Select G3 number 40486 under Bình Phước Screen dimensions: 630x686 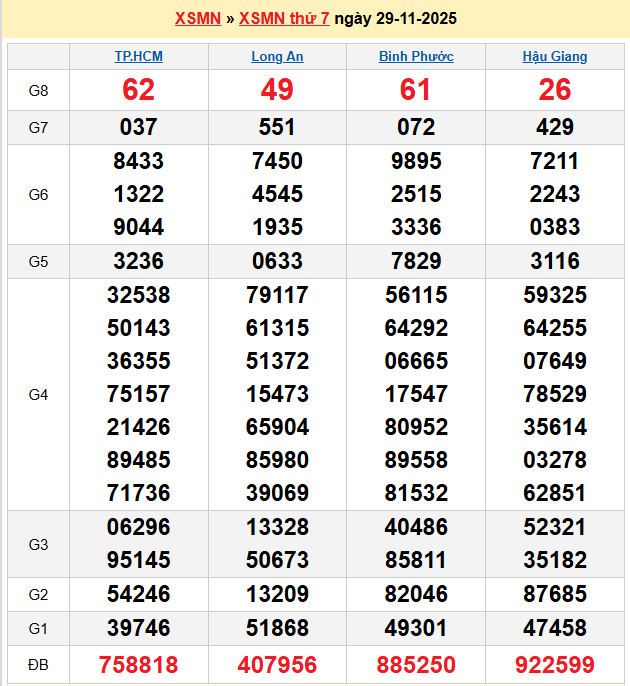click(416, 527)
